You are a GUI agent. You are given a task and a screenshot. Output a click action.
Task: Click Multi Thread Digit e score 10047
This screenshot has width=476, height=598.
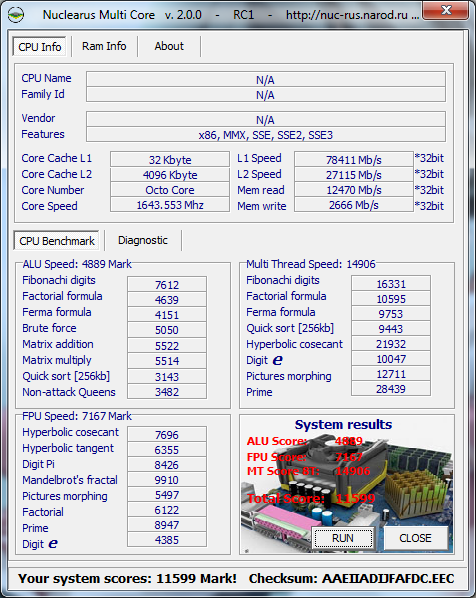click(391, 359)
